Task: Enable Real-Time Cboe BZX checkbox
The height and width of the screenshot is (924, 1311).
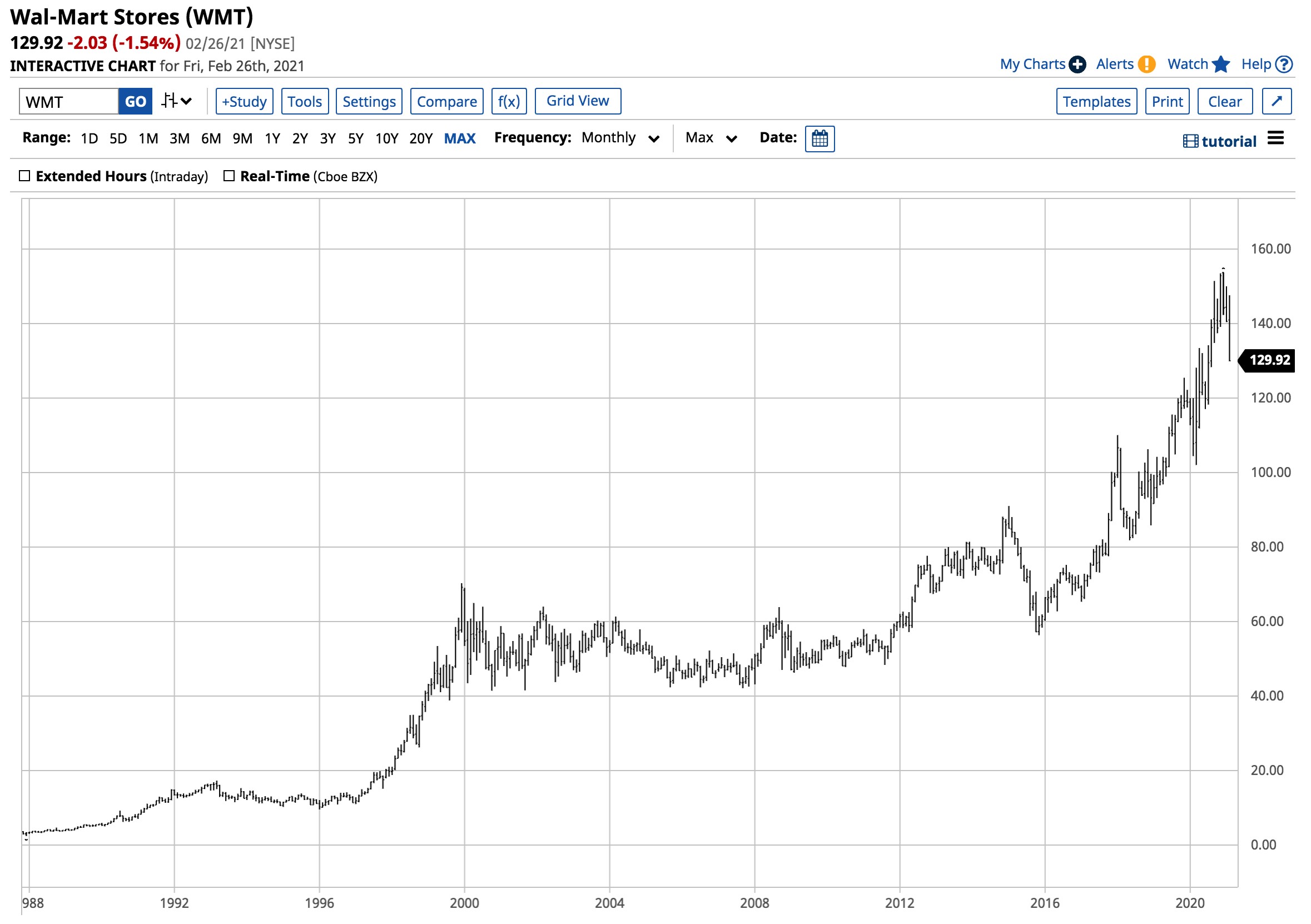Action: point(229,176)
